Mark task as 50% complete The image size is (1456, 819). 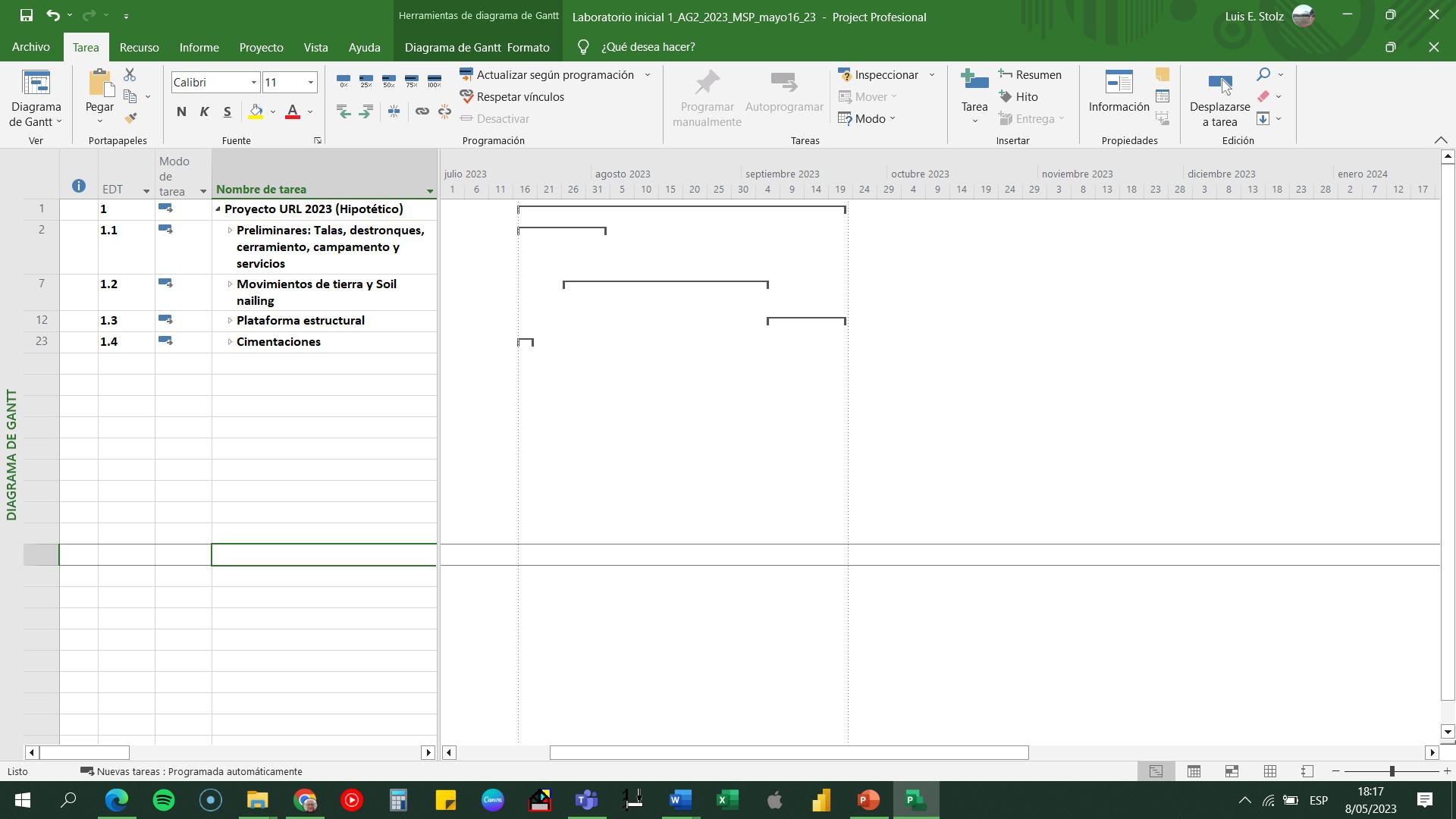[x=389, y=81]
